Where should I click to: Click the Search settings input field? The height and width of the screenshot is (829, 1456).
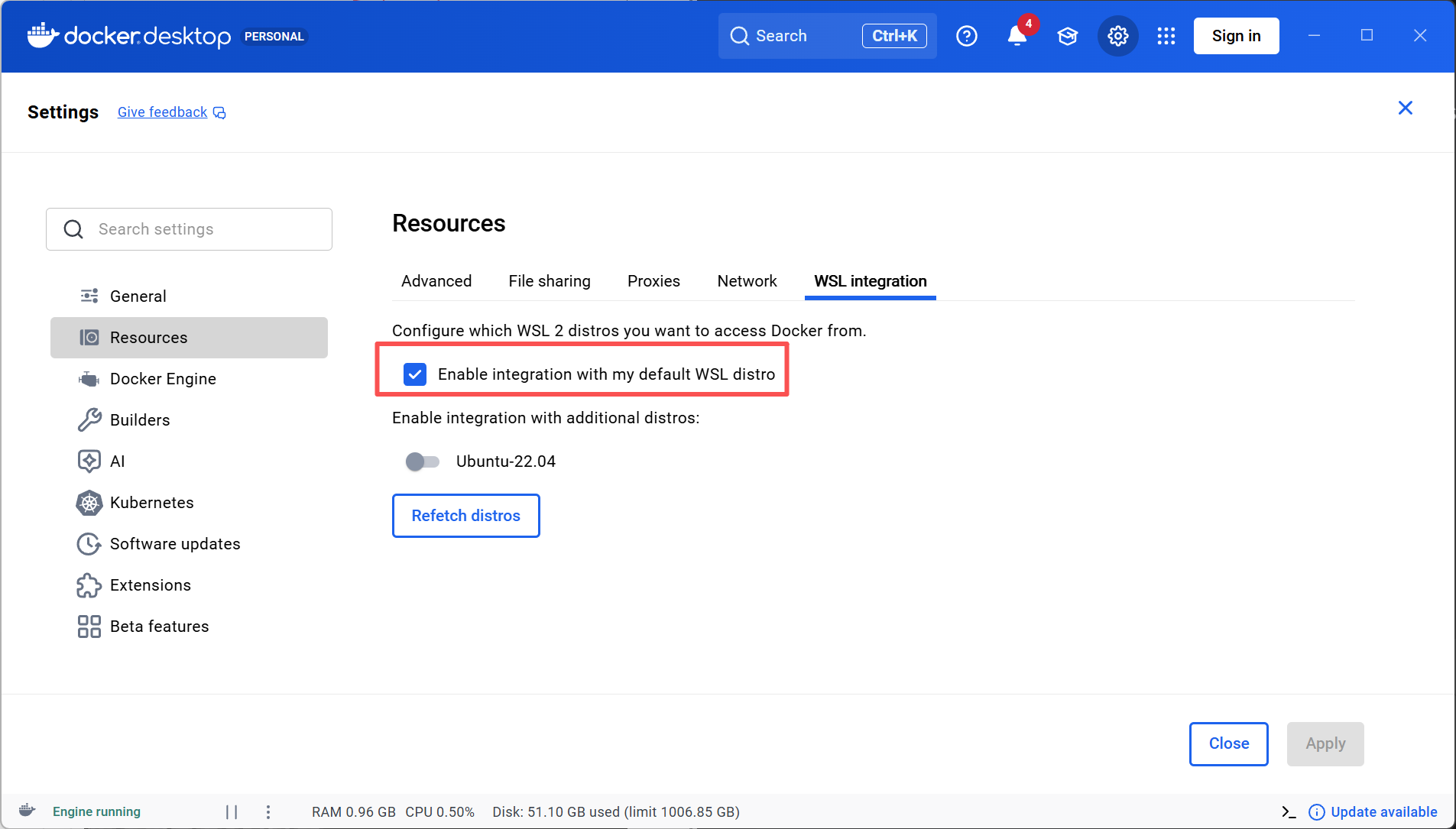click(x=189, y=229)
